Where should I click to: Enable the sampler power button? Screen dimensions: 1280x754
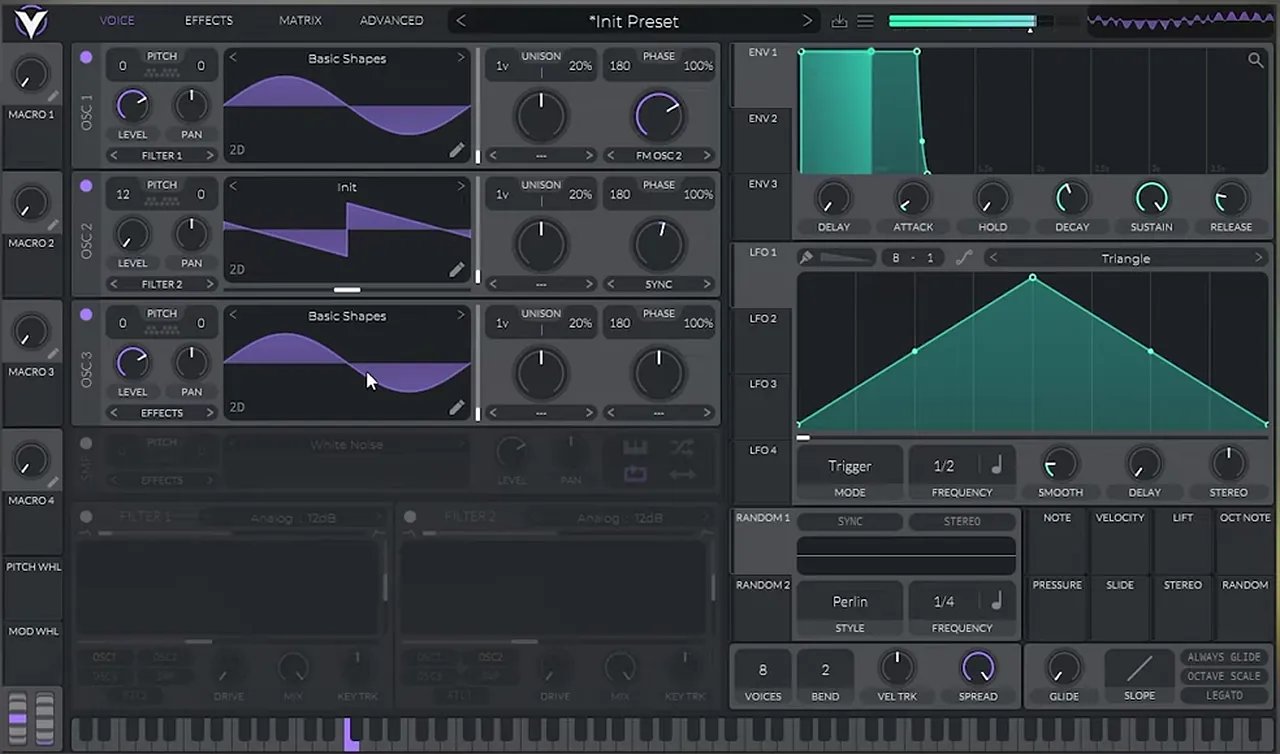click(x=86, y=444)
